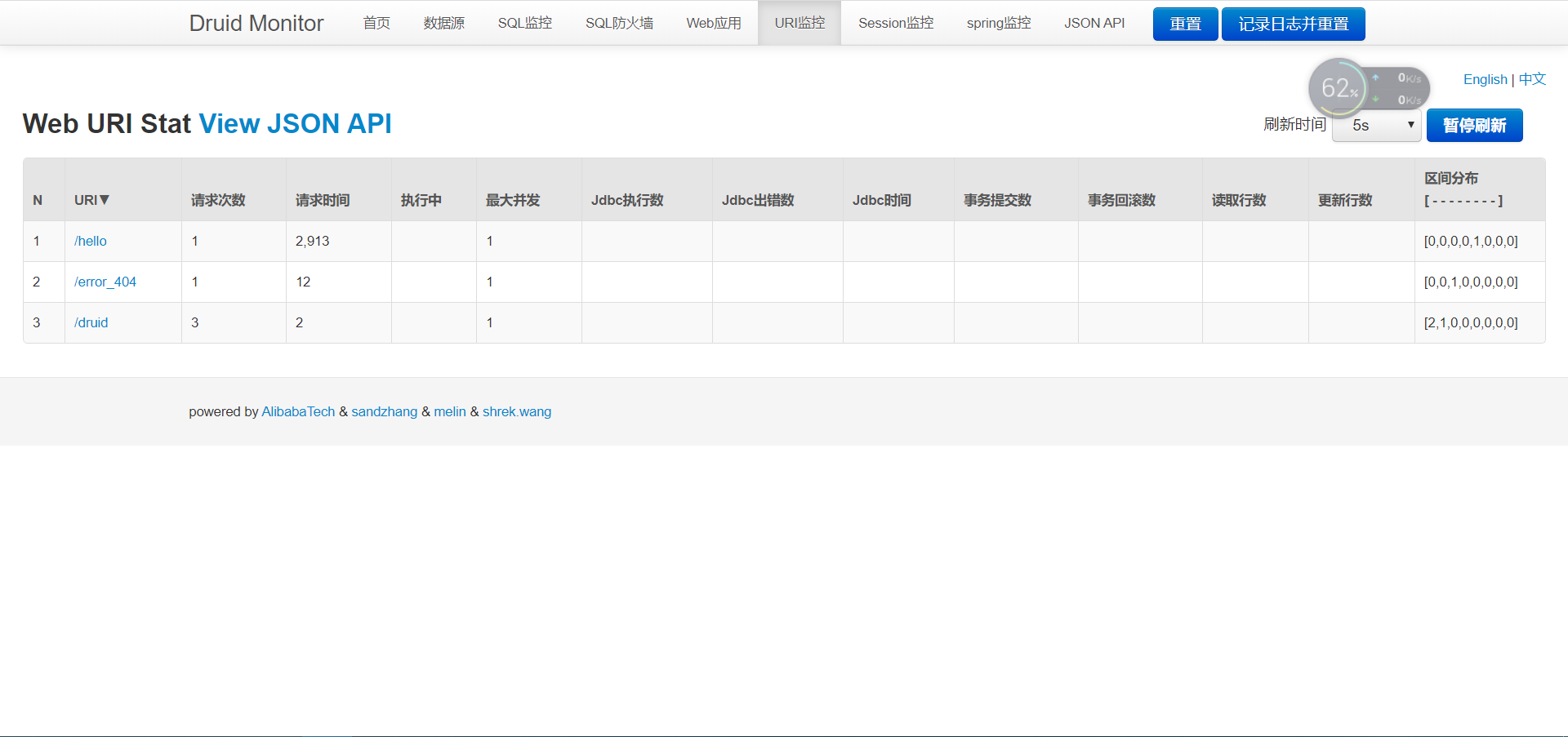Switch language to English
The width and height of the screenshot is (1568, 737).
pos(1486,79)
